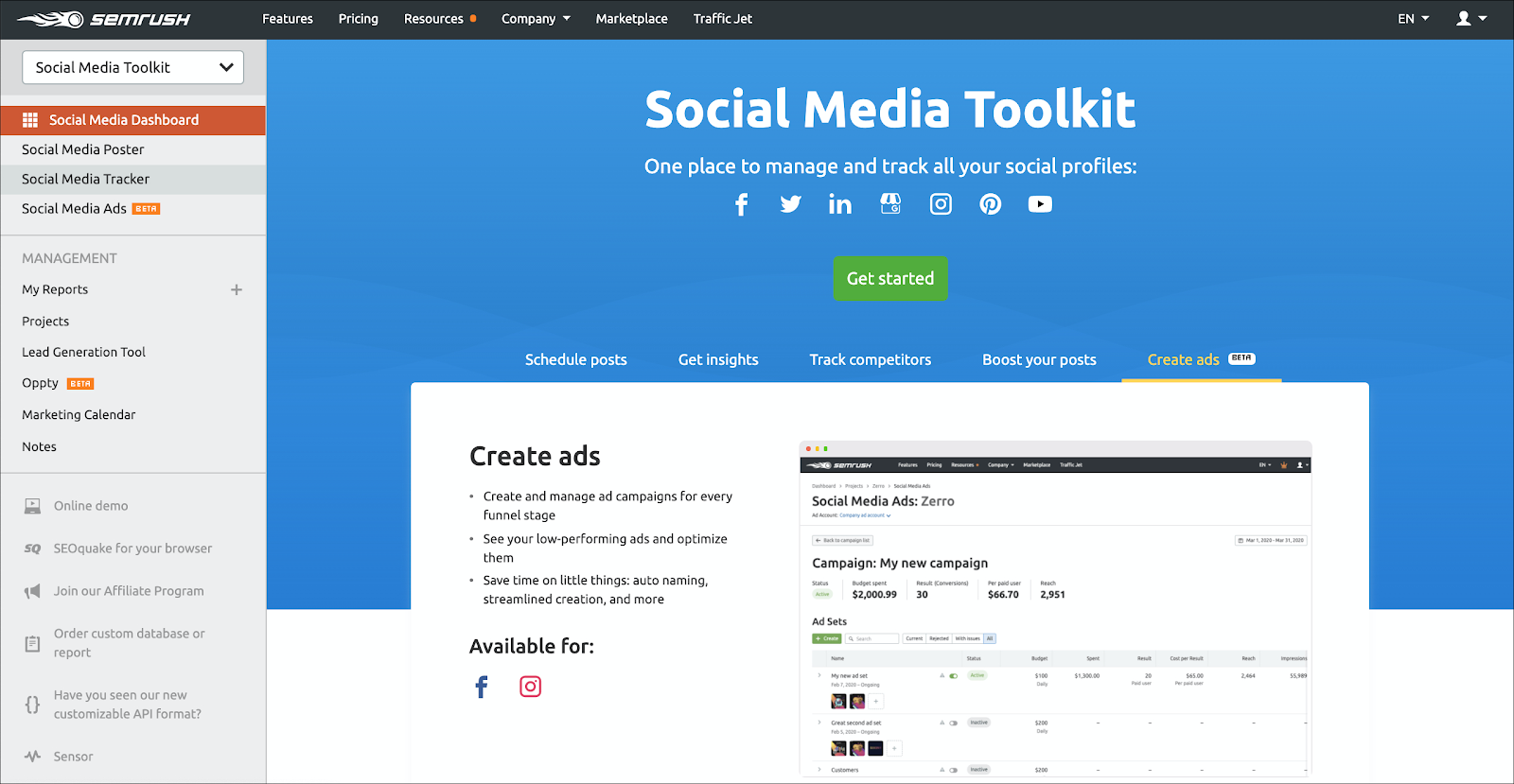Click the Instagram icon in the blue banner
The image size is (1514, 784).
(x=941, y=204)
